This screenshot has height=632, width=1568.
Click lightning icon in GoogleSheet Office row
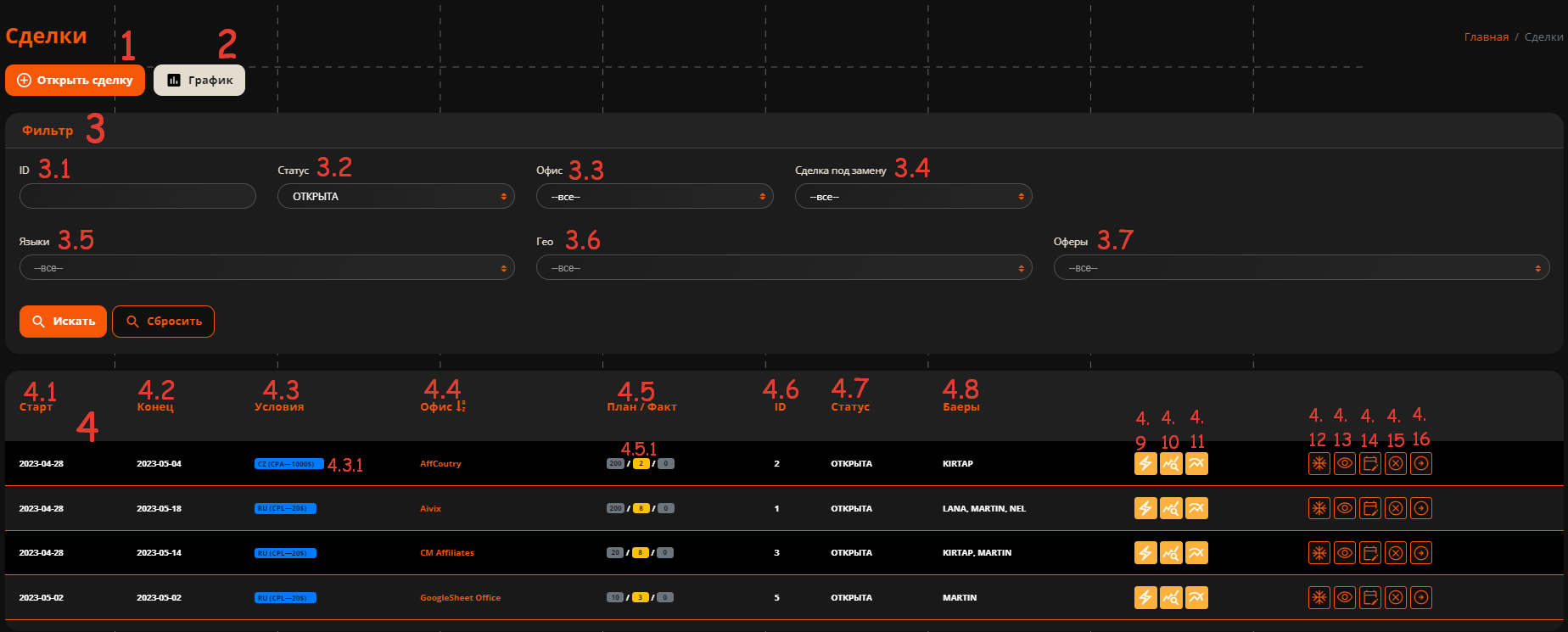tap(1145, 597)
